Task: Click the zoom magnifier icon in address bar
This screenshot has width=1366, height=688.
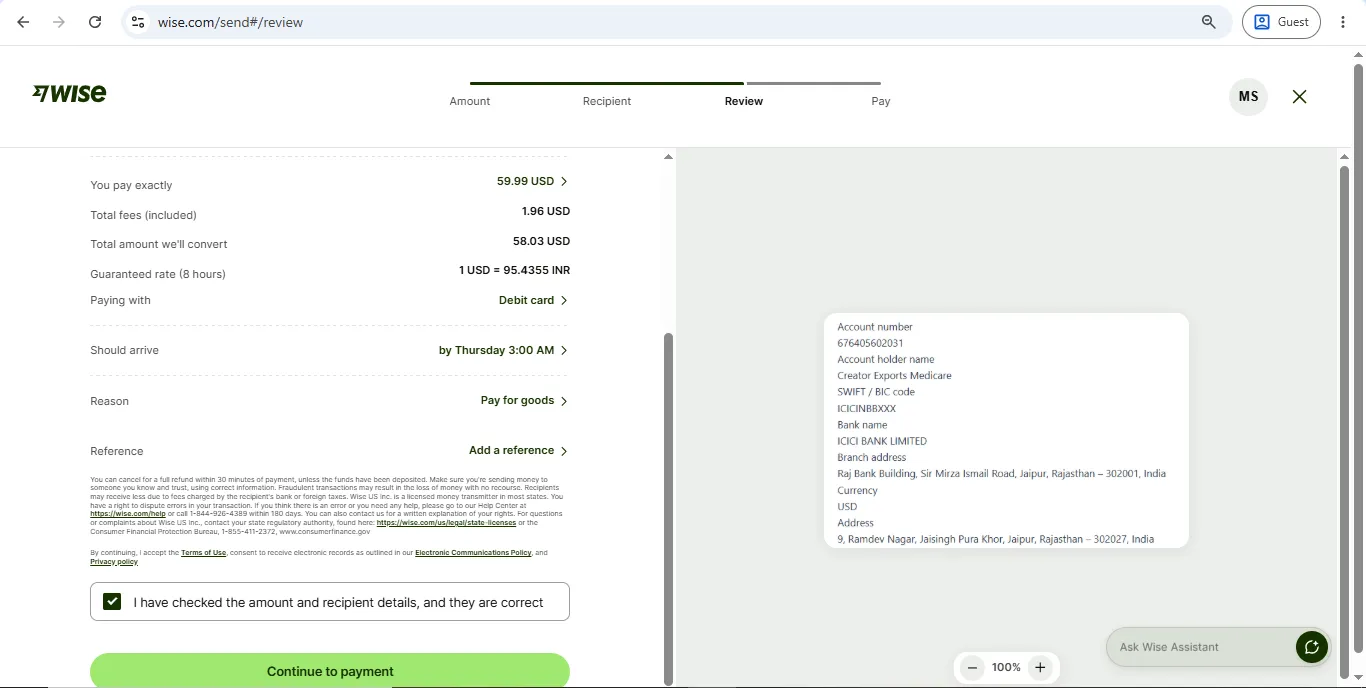Action: (1209, 22)
